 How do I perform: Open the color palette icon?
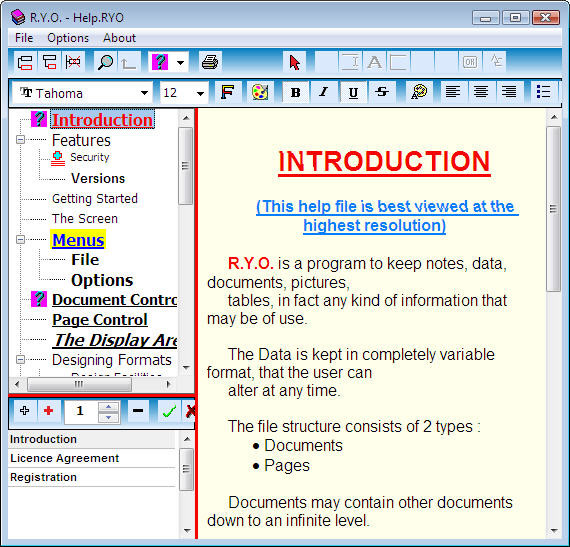tap(260, 92)
